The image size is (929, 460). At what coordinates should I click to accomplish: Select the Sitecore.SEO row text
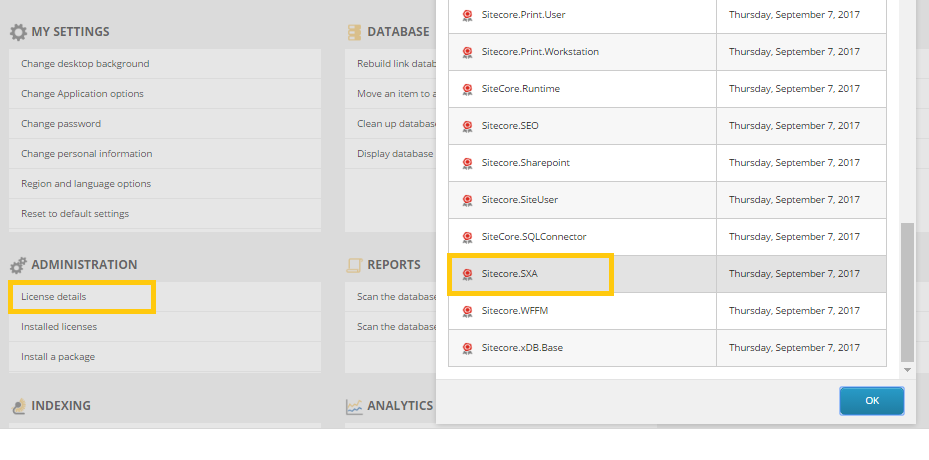tap(510, 126)
